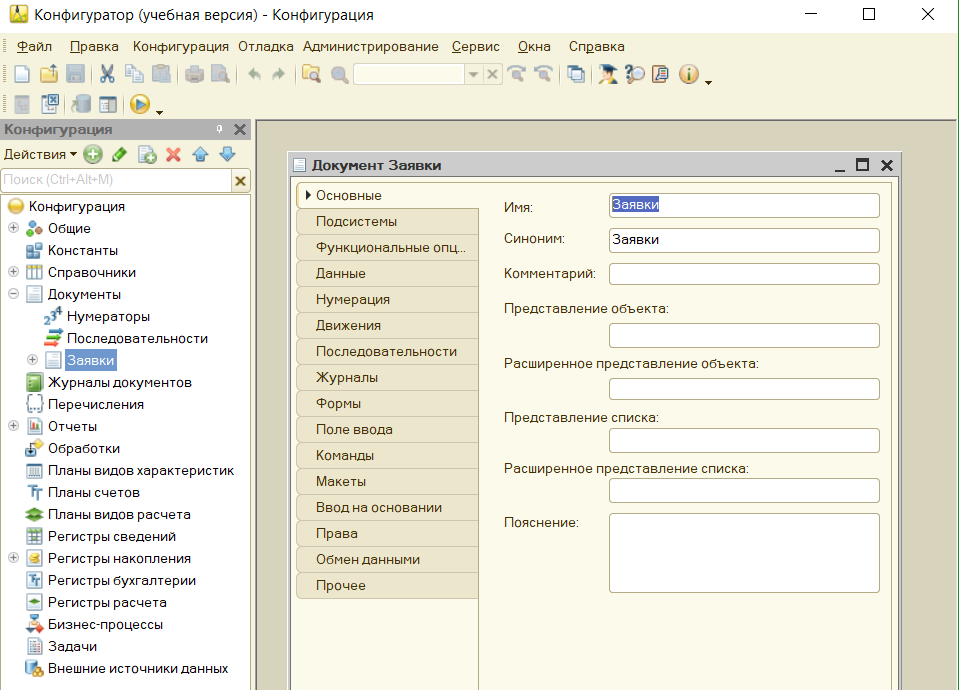Collapse the Документы tree node
This screenshot has height=690, width=959.
tap(13, 294)
